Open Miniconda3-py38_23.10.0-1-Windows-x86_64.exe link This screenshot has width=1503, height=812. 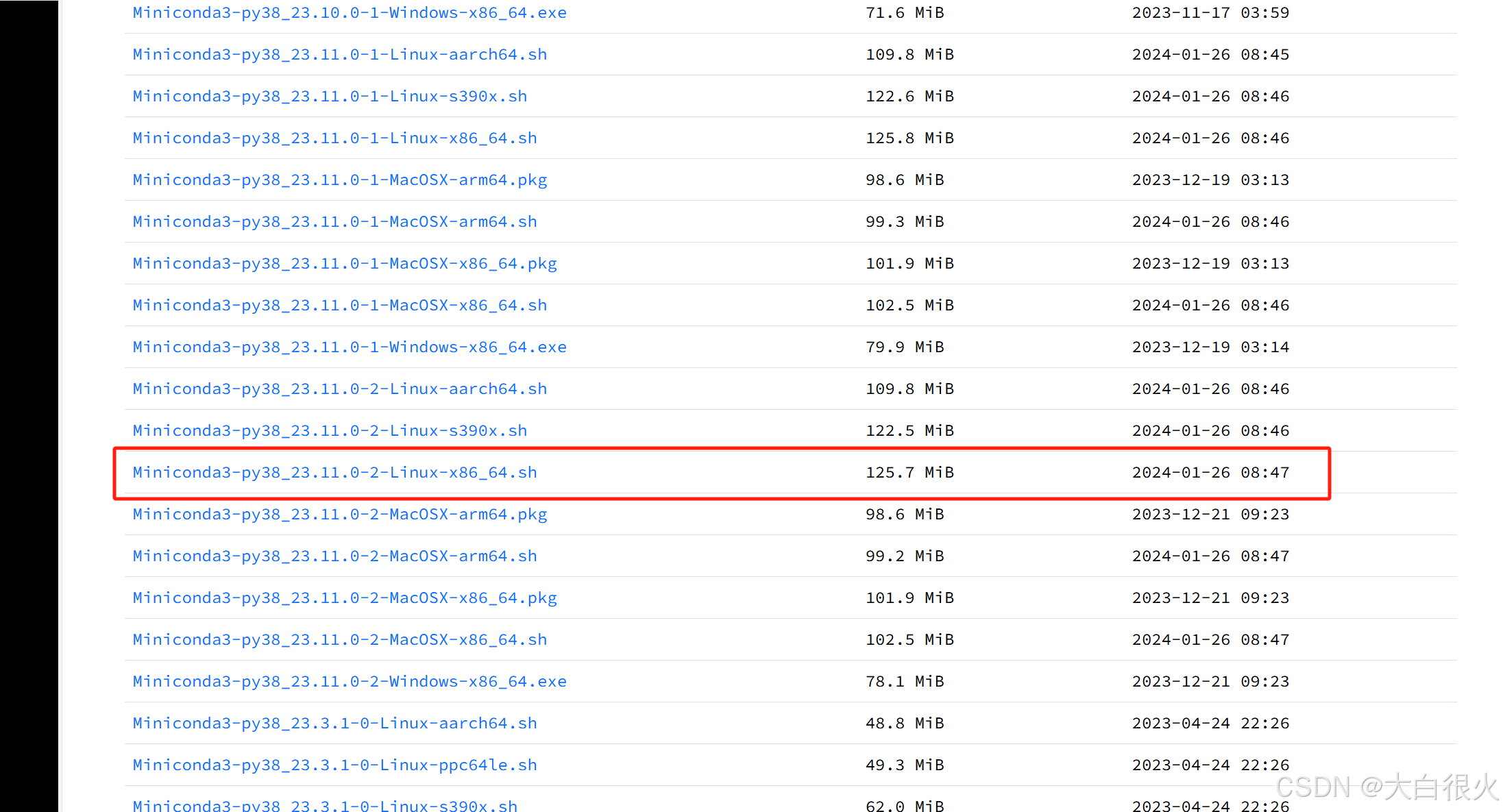[x=350, y=13]
